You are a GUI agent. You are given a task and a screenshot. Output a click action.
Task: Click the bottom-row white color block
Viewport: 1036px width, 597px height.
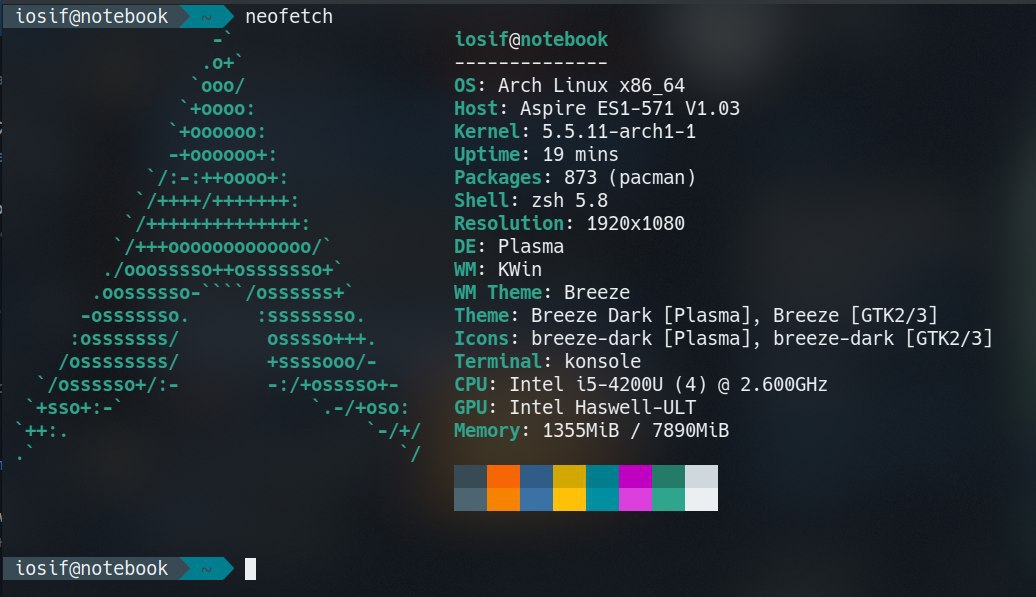pyautogui.click(x=702, y=499)
